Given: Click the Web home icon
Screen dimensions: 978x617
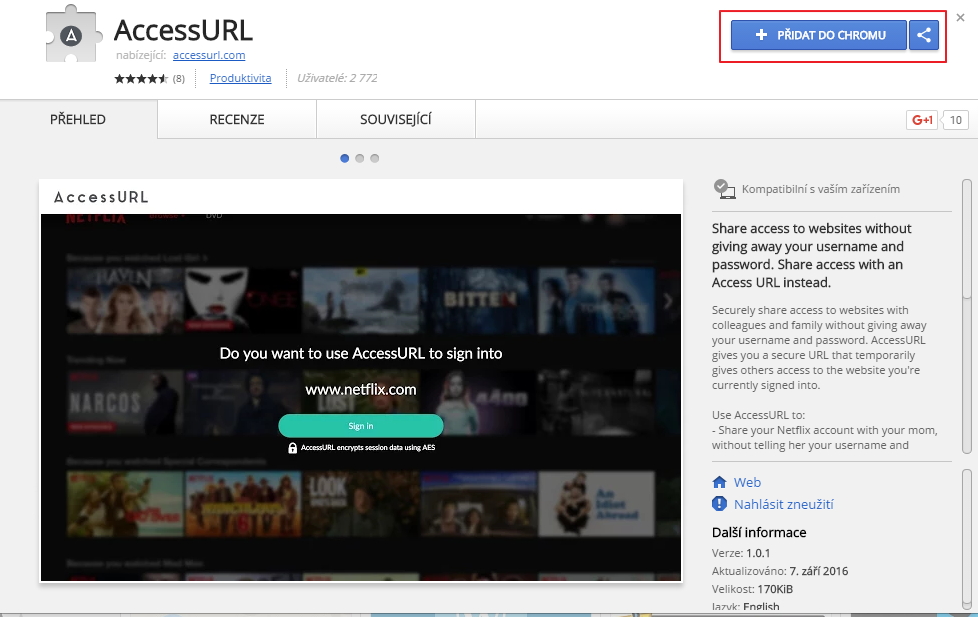Looking at the screenshot, I should pyautogui.click(x=719, y=482).
